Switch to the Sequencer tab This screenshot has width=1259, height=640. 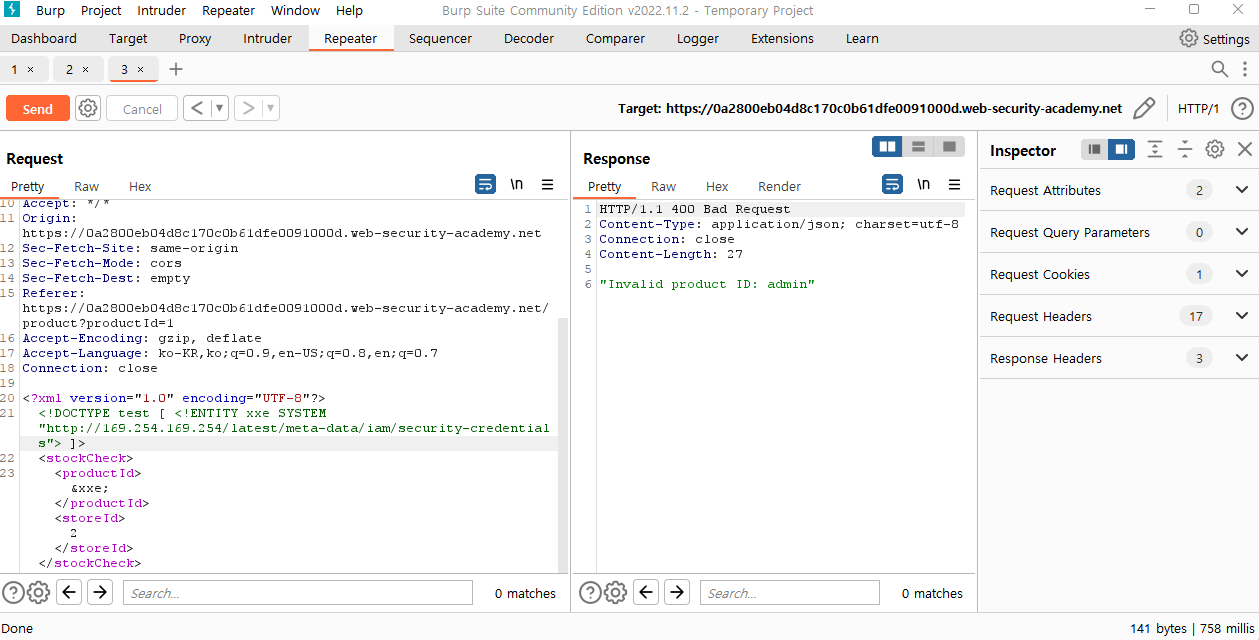[440, 39]
